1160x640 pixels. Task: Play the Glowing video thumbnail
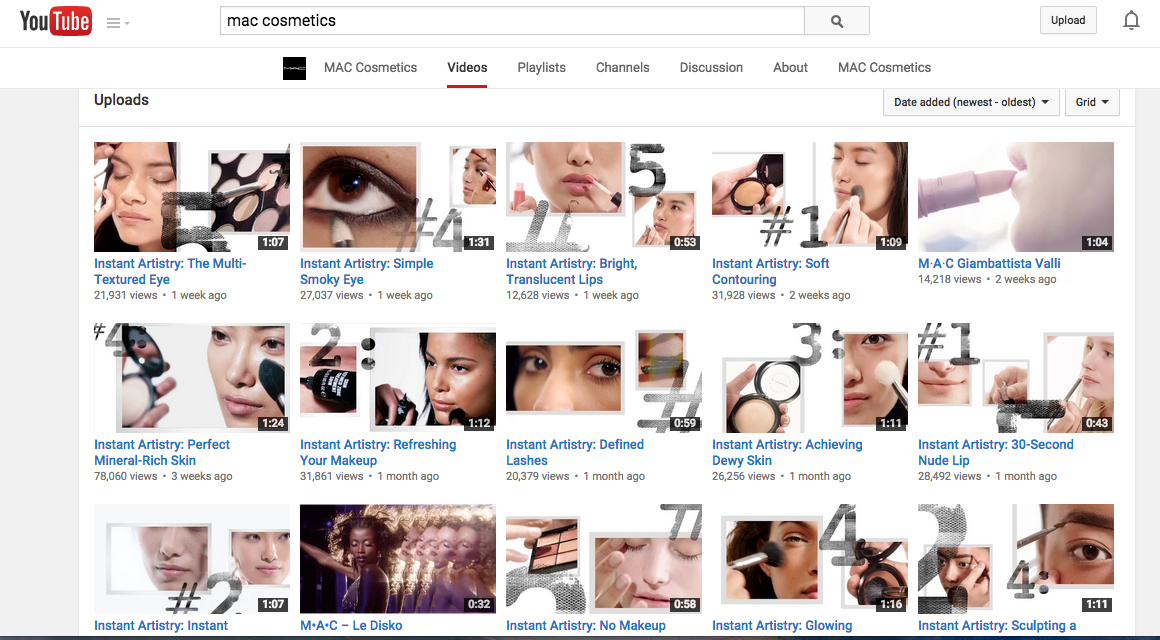809,559
